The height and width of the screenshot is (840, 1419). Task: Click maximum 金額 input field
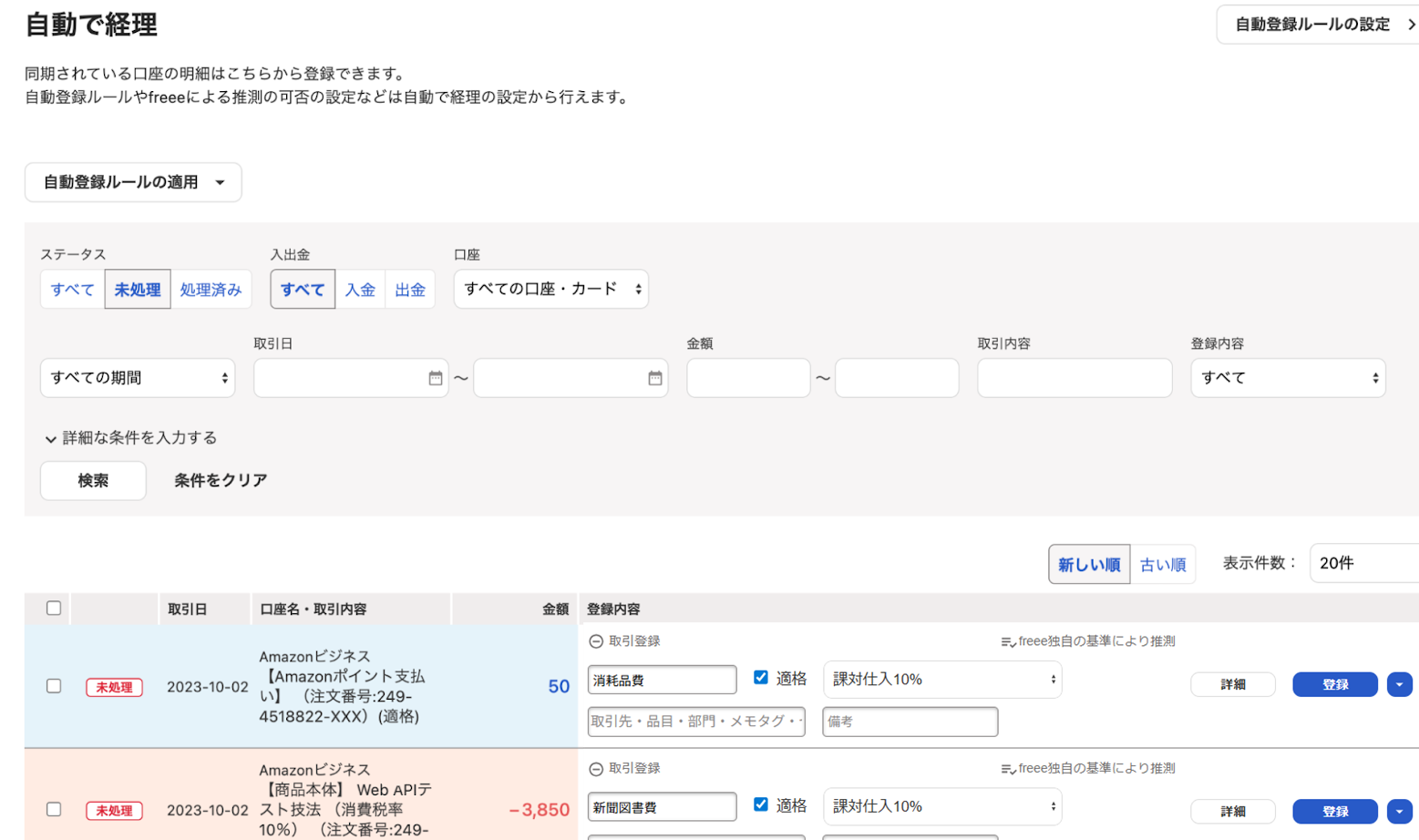pyautogui.click(x=897, y=378)
